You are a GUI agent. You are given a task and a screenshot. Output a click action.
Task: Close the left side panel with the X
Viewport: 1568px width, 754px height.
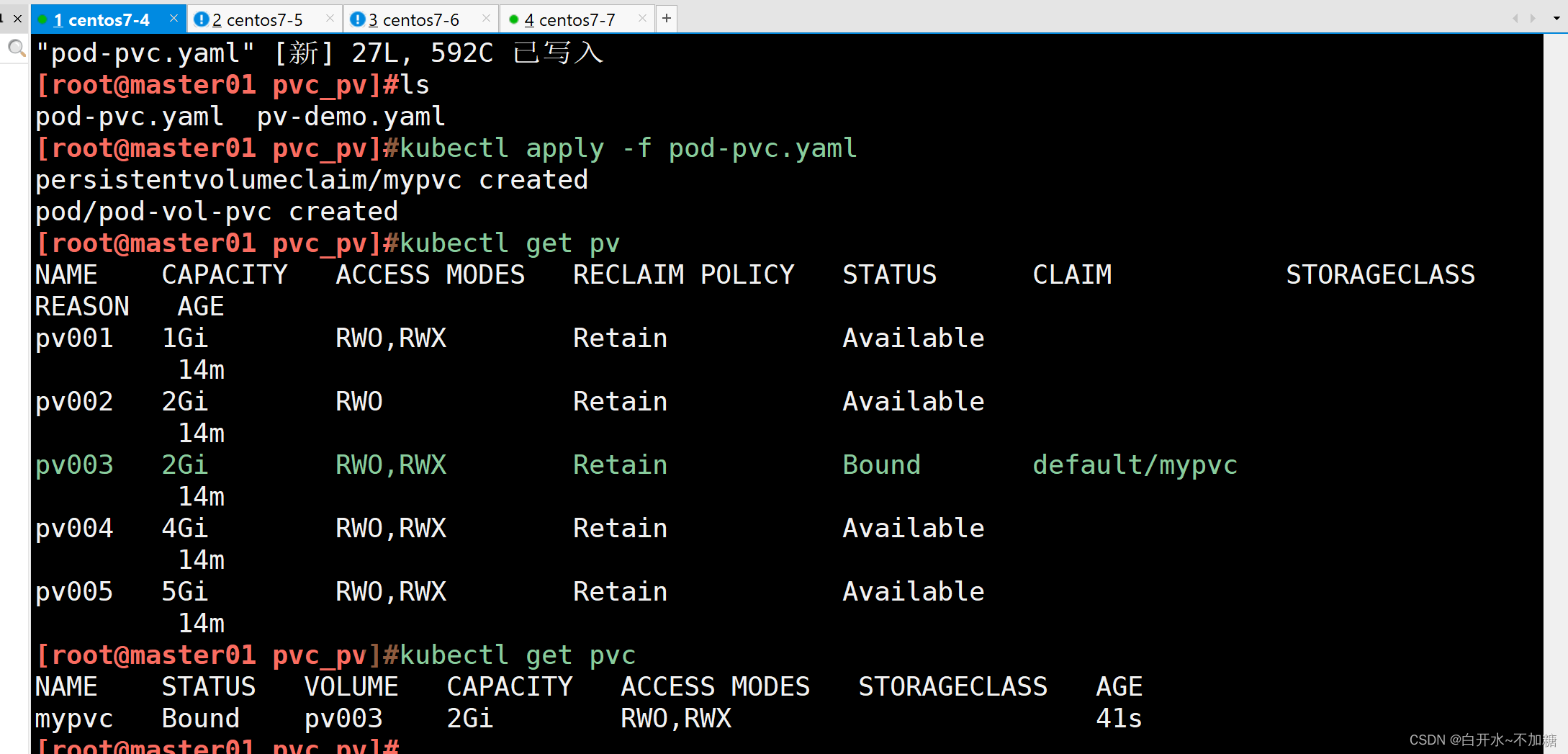17,19
